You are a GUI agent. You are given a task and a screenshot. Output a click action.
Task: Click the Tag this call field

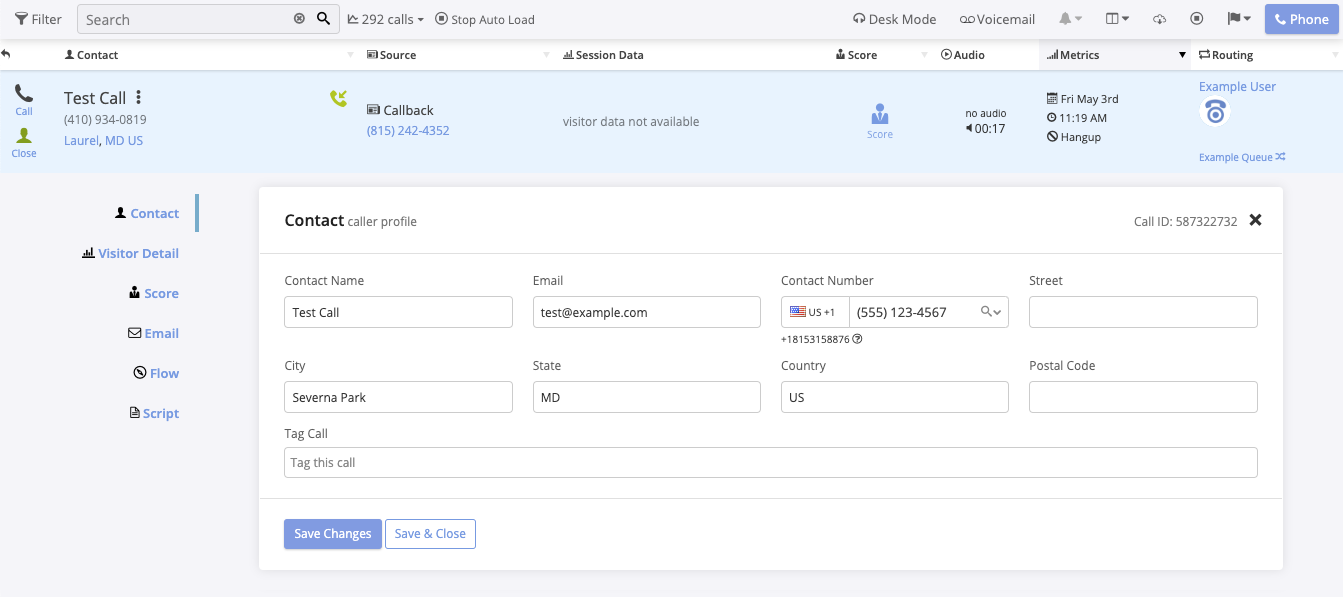pos(770,463)
